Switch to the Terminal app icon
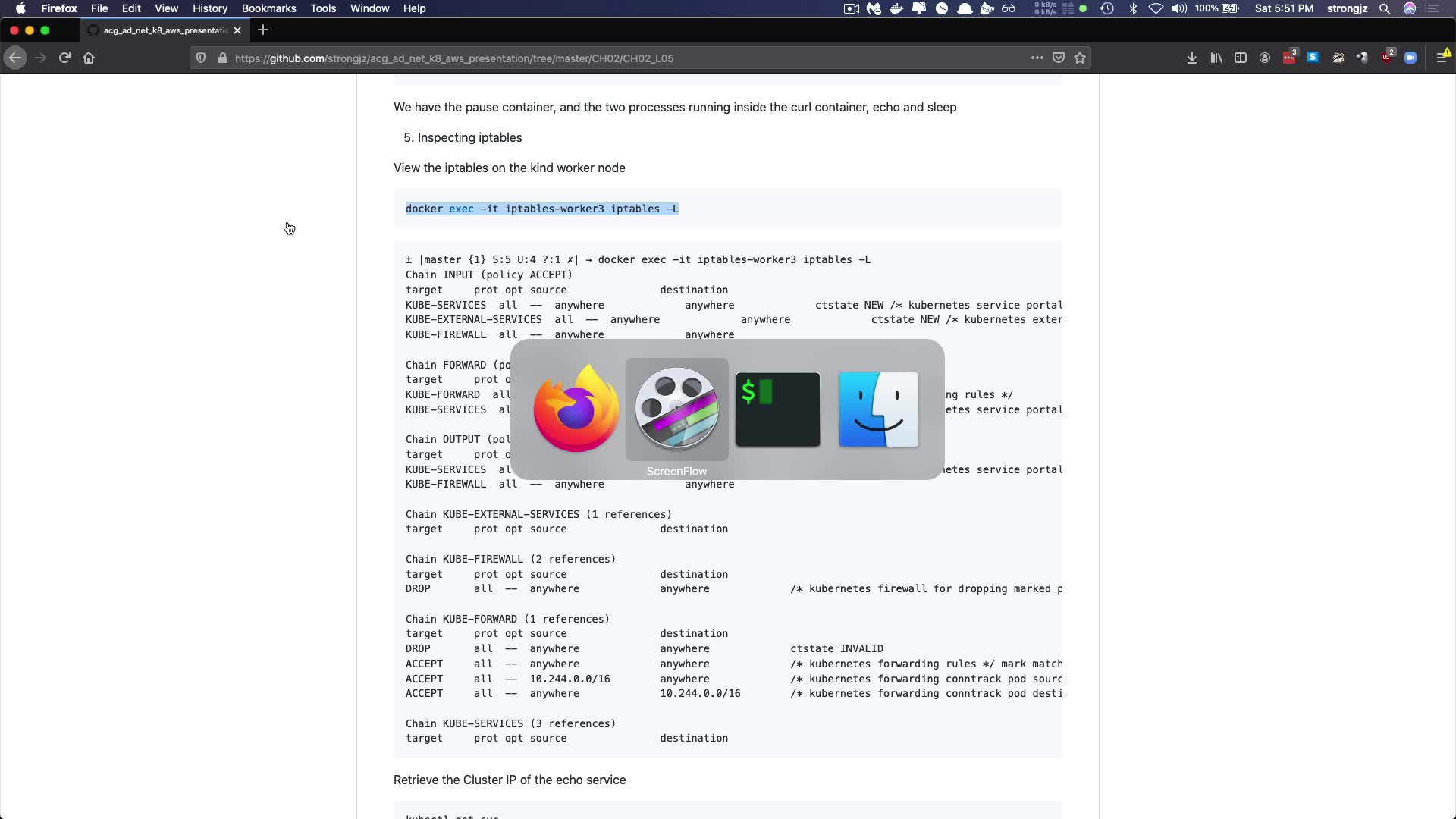Viewport: 1456px width, 819px height. (777, 409)
